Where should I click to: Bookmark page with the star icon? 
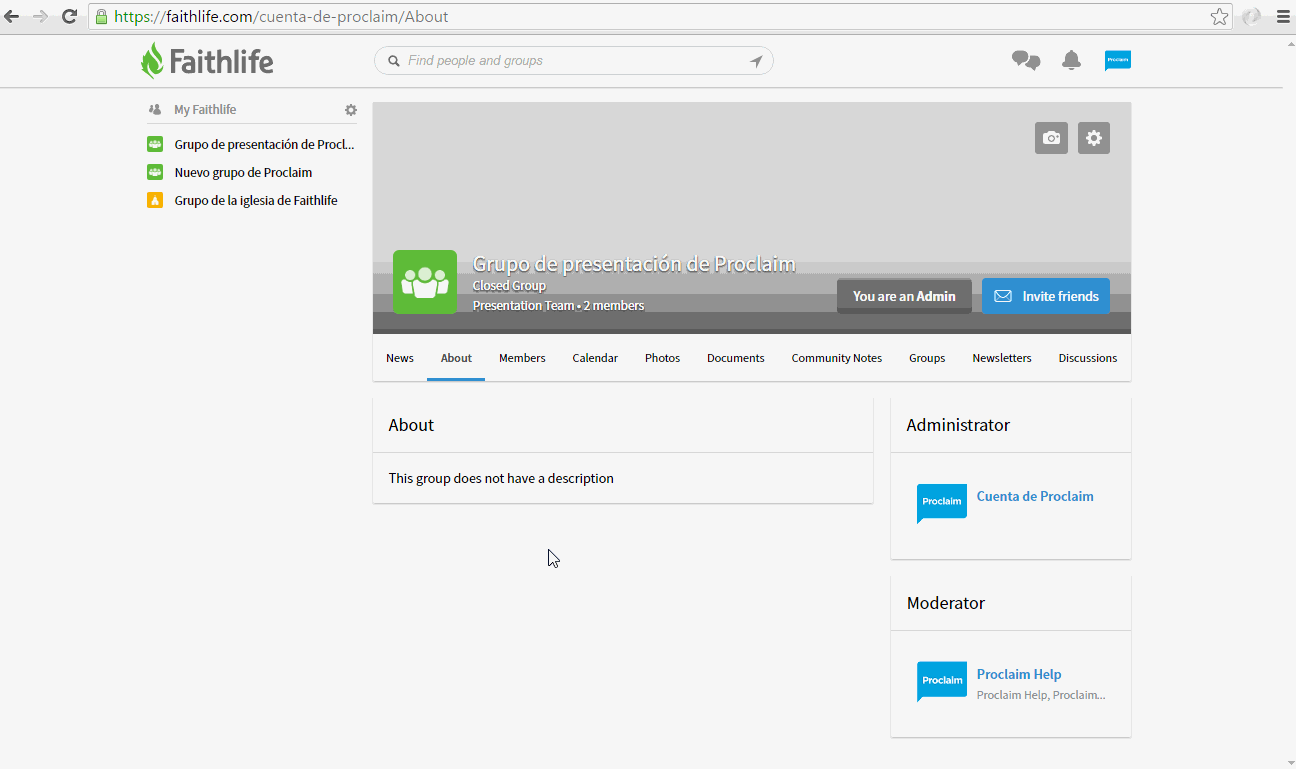1219,17
